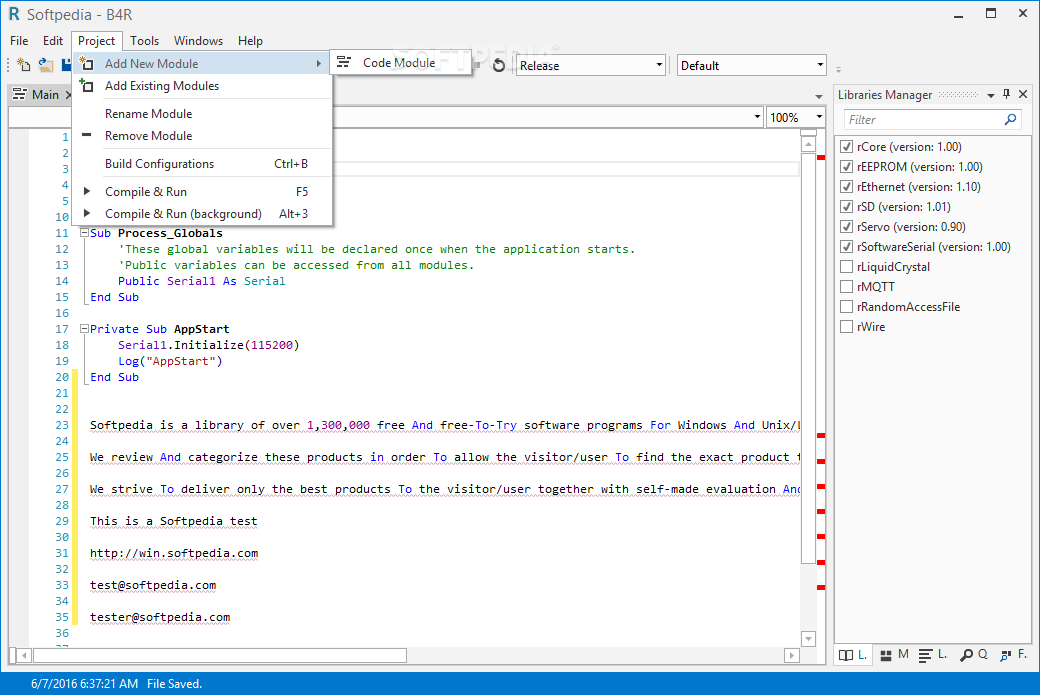Open the File menu
The height and width of the screenshot is (695, 1040).
point(19,40)
